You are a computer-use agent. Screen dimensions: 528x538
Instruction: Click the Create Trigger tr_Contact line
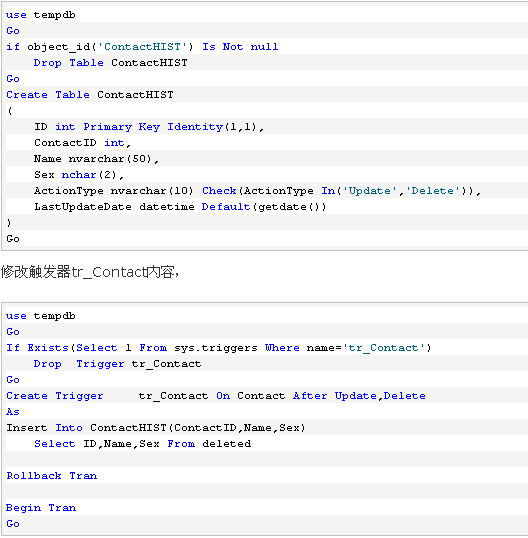point(216,396)
